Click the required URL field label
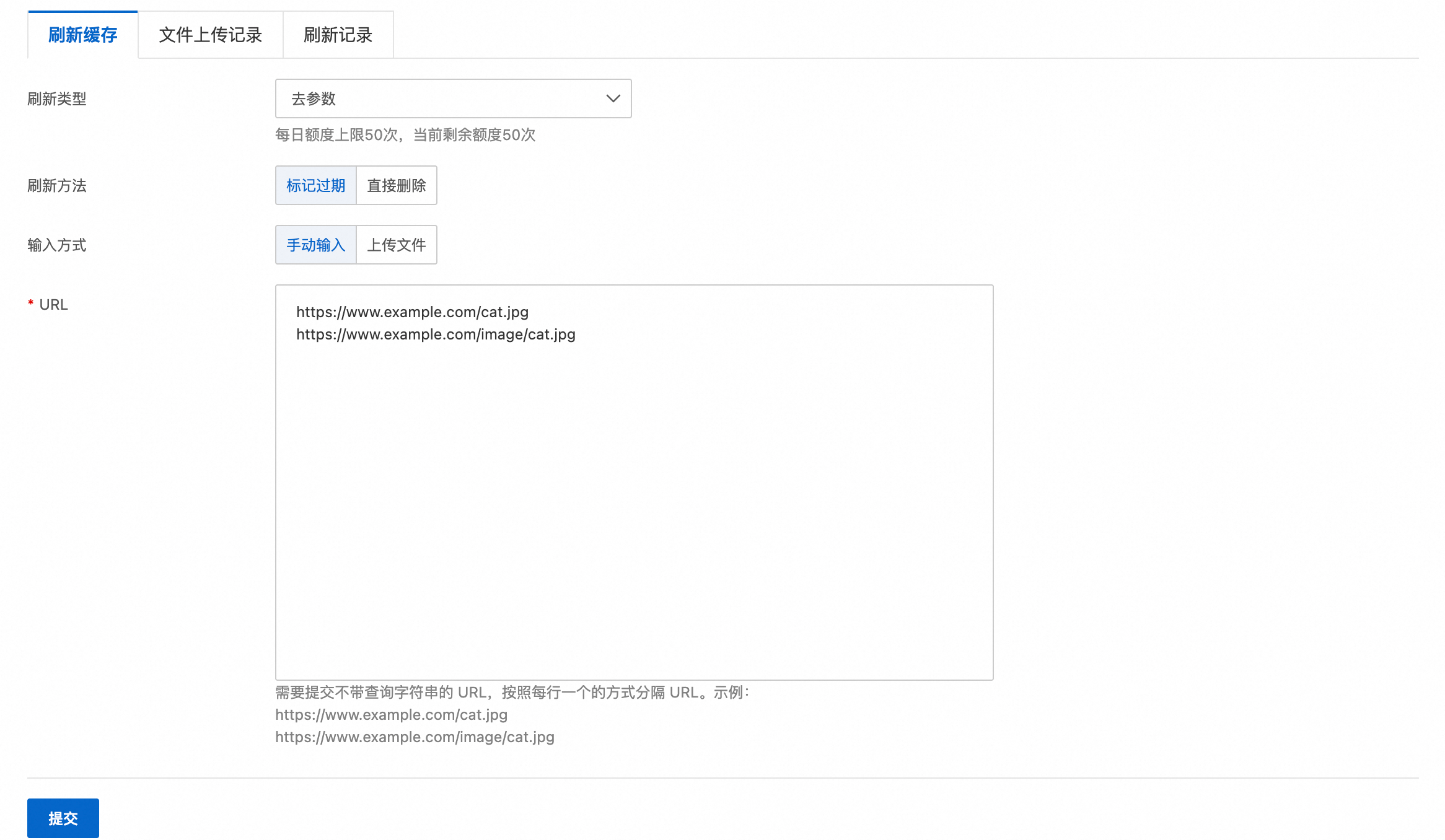The width and height of the screenshot is (1445, 840). pyautogui.click(x=53, y=305)
